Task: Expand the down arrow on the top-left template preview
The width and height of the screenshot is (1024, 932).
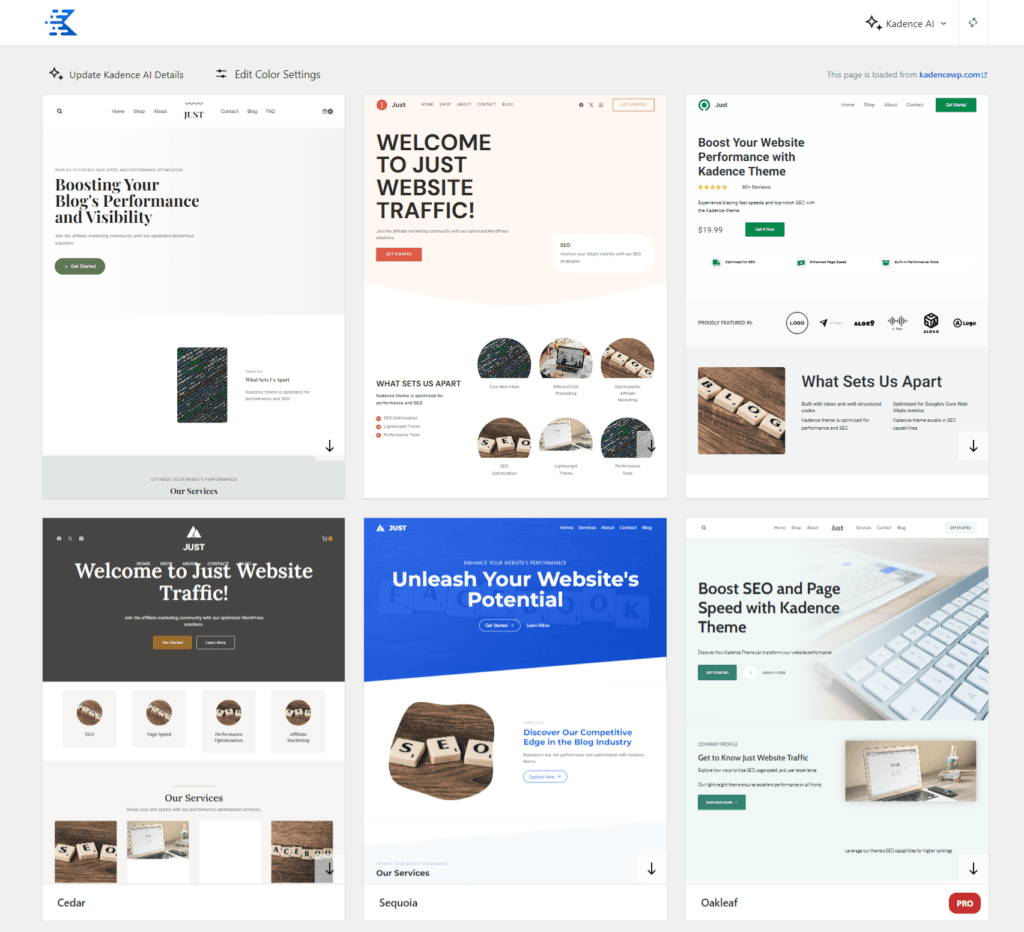Action: tap(330, 446)
